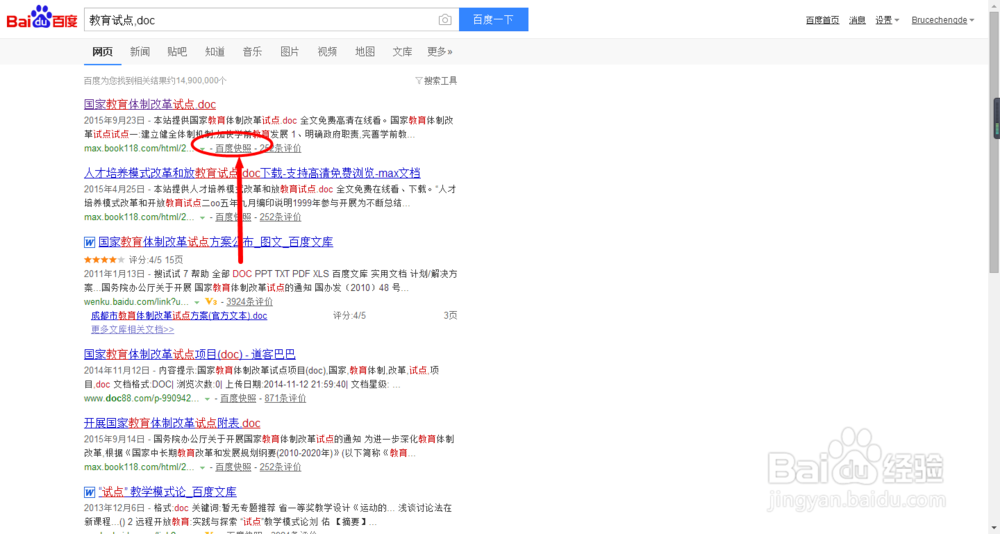Switch to the 新闻 tab
This screenshot has height=534, width=1000.
coord(140,52)
